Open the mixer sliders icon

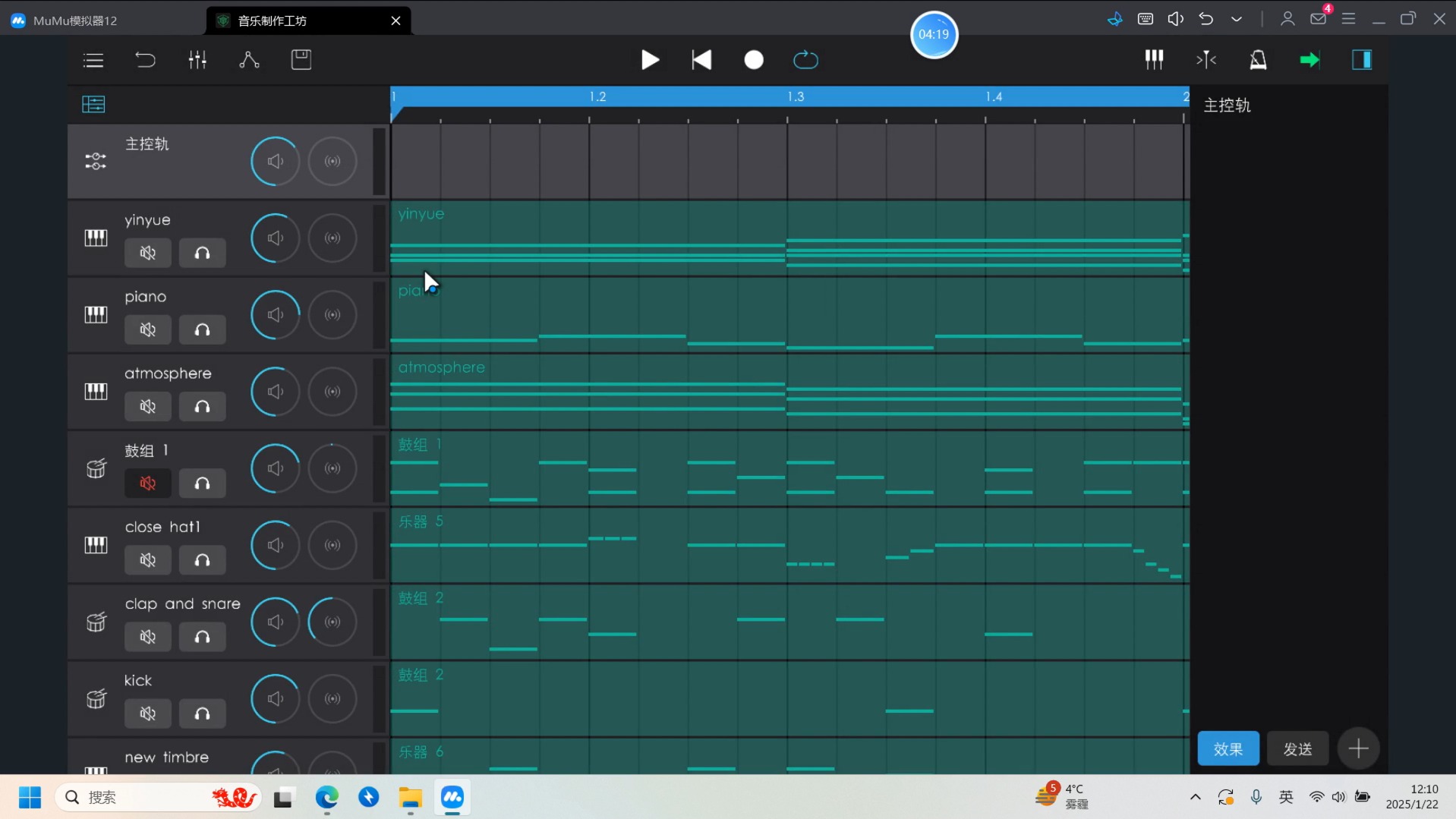tap(197, 60)
